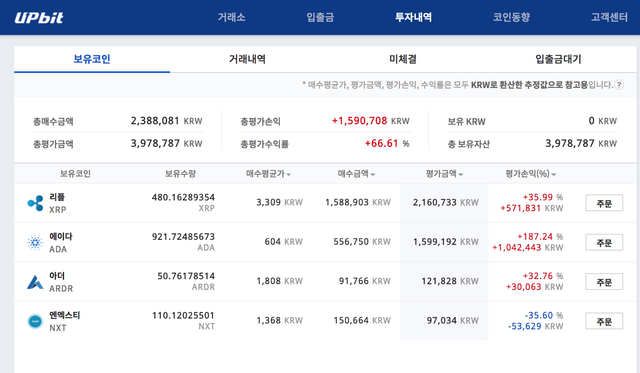Click total purchase amount 2,388,081
This screenshot has height=373, width=640.
[155, 121]
